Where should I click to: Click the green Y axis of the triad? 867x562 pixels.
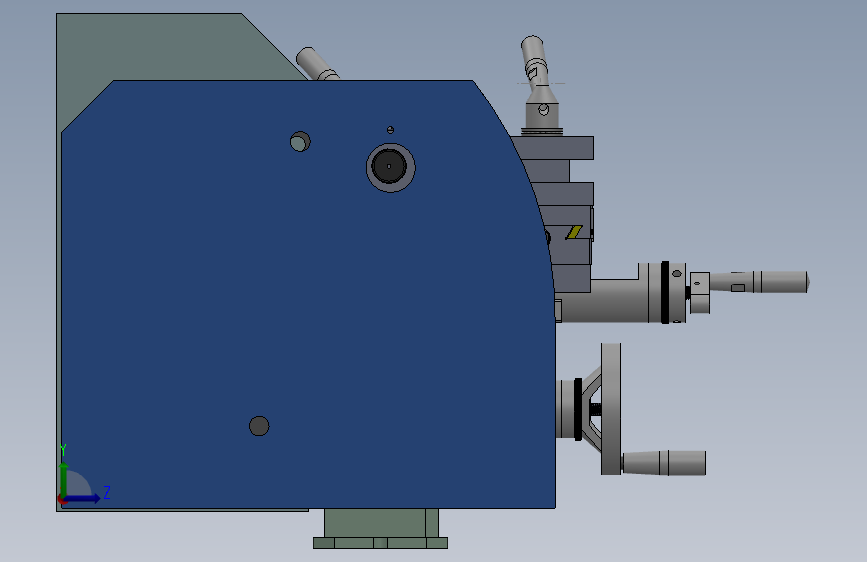tap(64, 478)
